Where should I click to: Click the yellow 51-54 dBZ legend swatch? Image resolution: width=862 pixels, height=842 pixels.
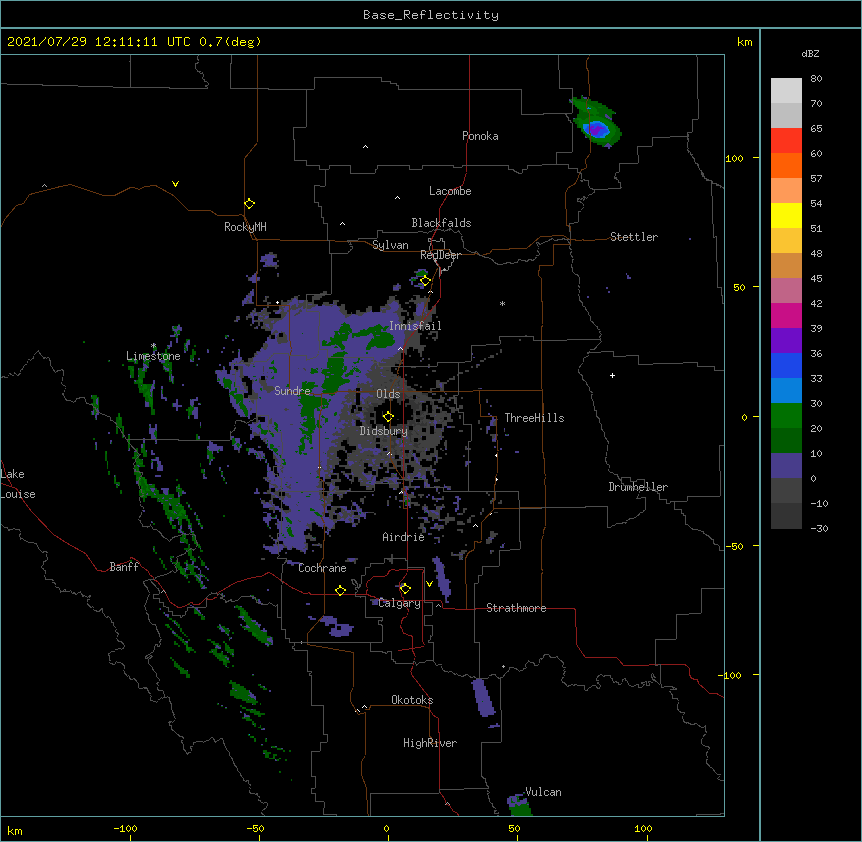point(786,215)
